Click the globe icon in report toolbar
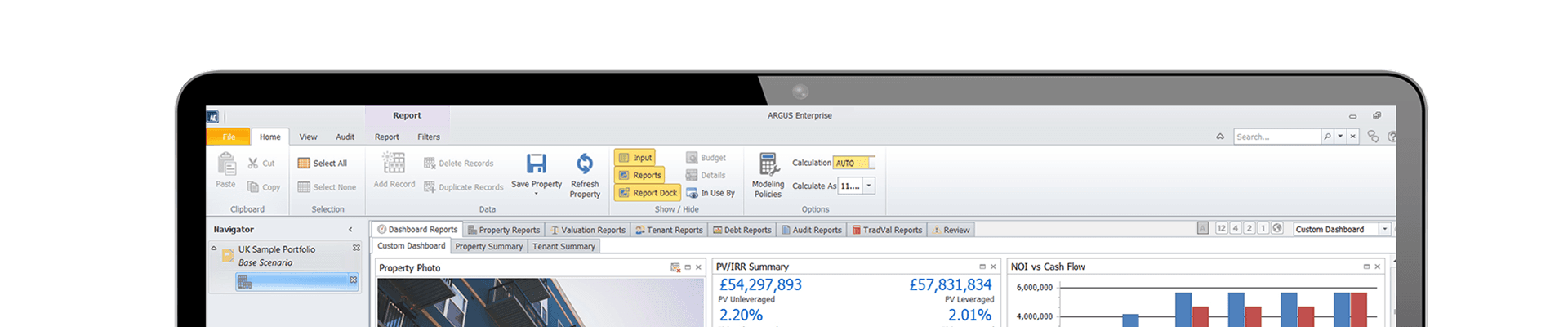The image size is (1568, 327). pos(1277,229)
